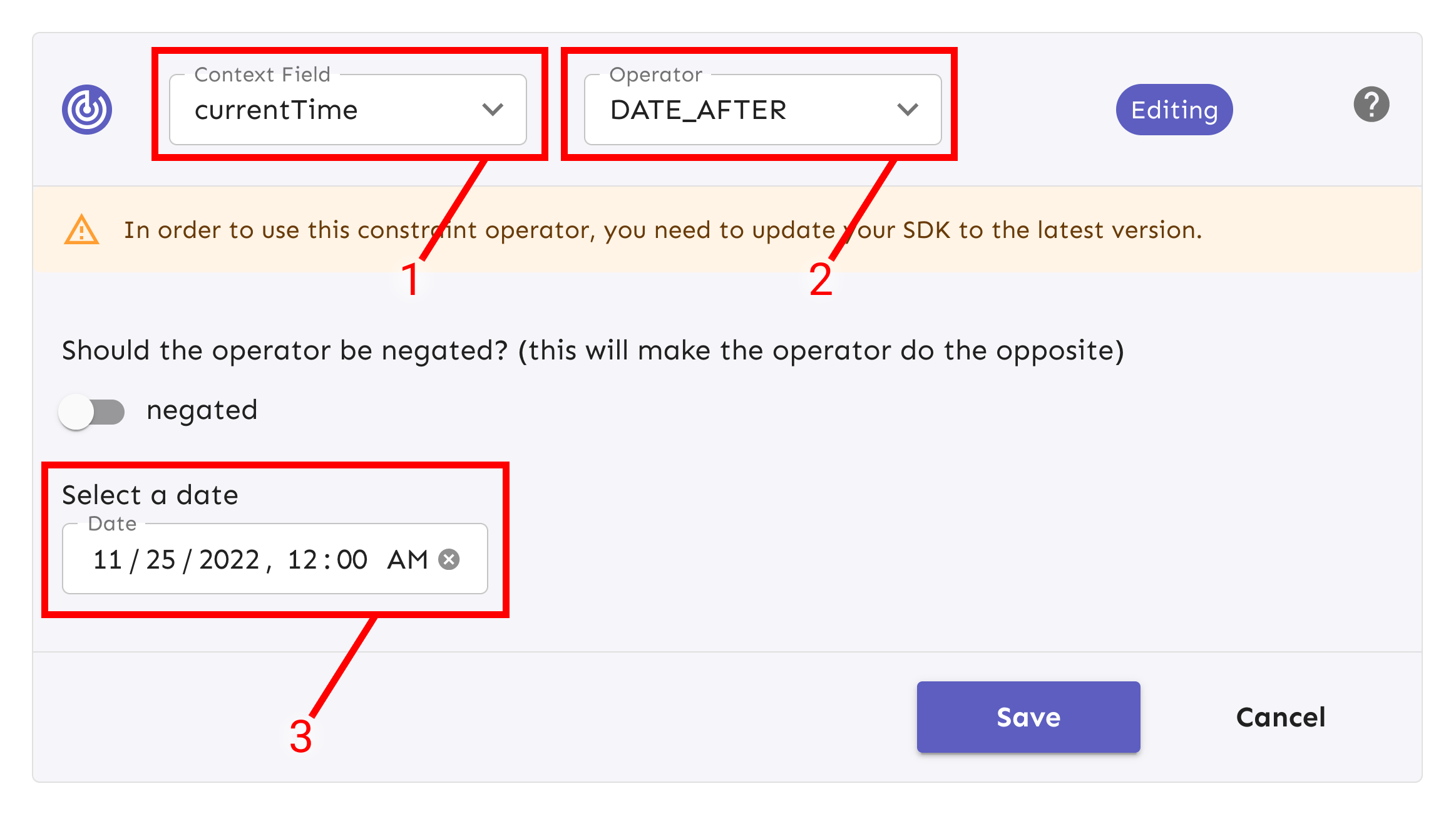Screen dimensions: 1456x816
Task: Click the chevron arrow in Context Field
Action: tap(493, 110)
